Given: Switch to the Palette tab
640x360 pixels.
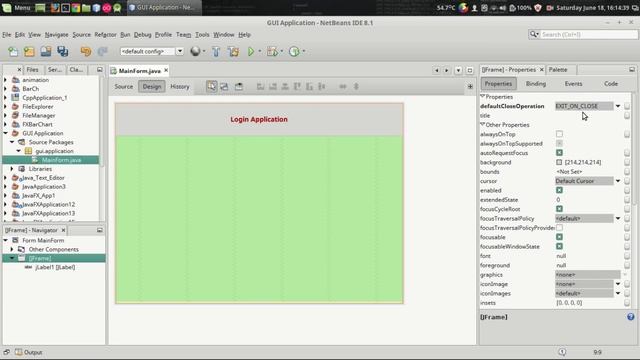Looking at the screenshot, I should tap(558, 70).
